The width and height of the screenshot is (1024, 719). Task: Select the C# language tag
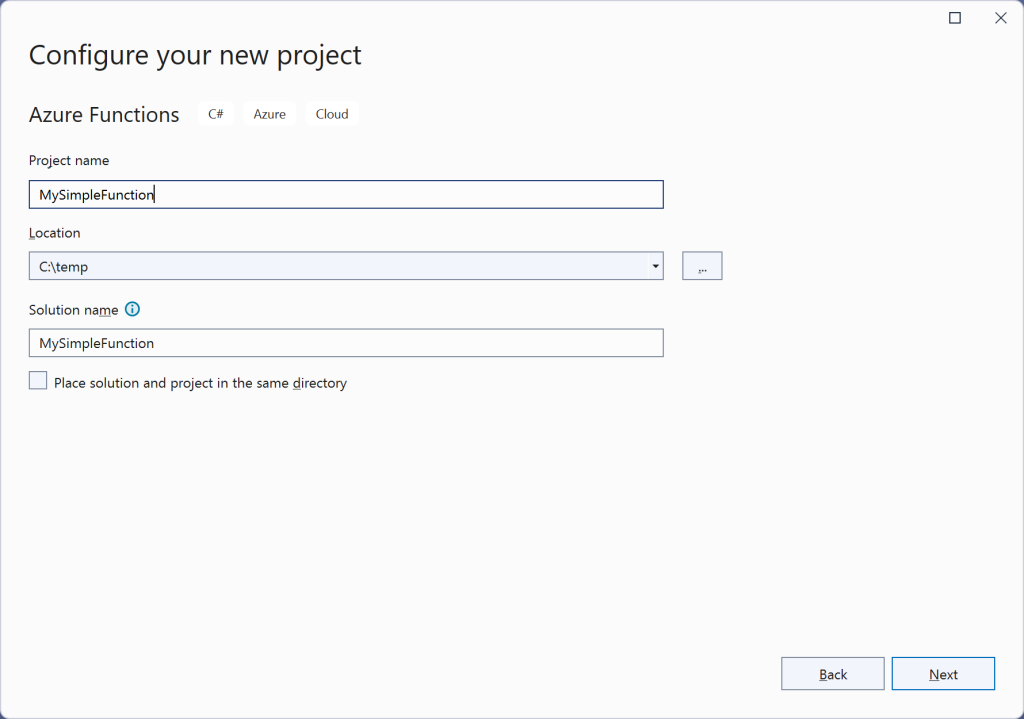215,113
